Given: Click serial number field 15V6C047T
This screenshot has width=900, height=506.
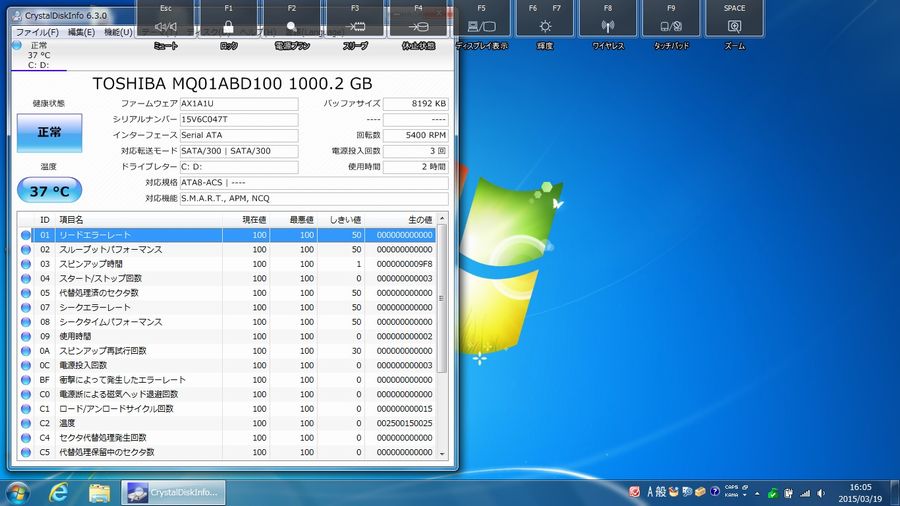Looking at the screenshot, I should tap(239, 119).
